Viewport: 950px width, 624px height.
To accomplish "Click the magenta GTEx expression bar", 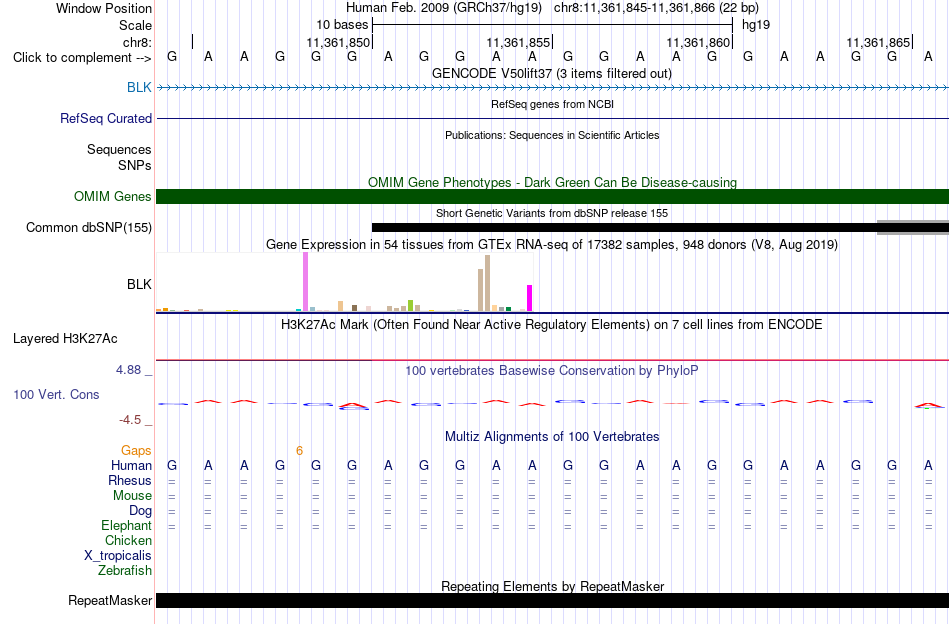I will pos(530,298).
